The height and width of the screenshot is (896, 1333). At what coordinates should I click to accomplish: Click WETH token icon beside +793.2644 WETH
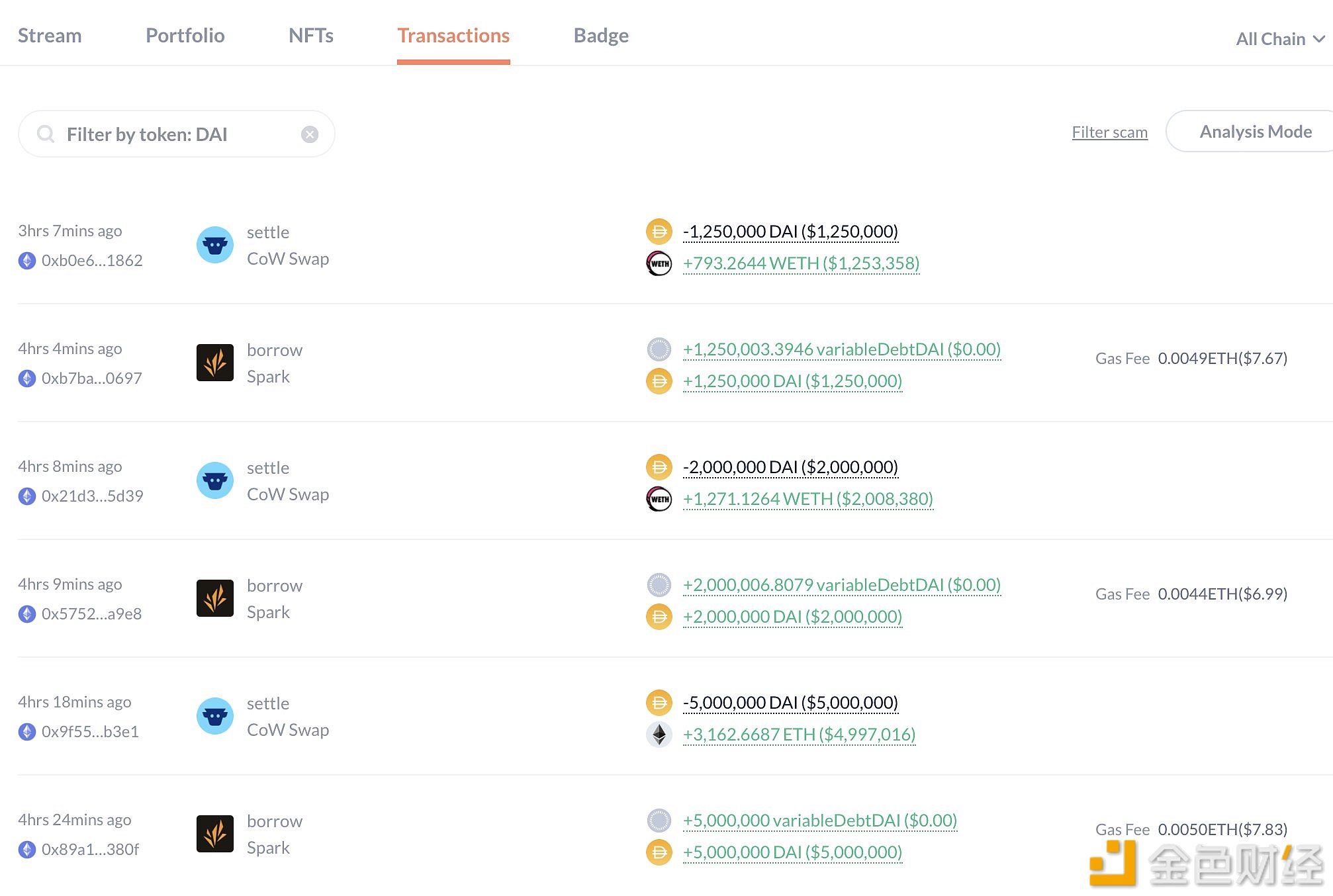pos(659,263)
